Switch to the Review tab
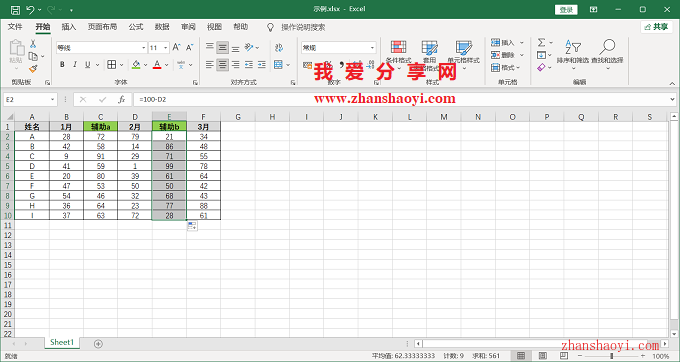 188,27
